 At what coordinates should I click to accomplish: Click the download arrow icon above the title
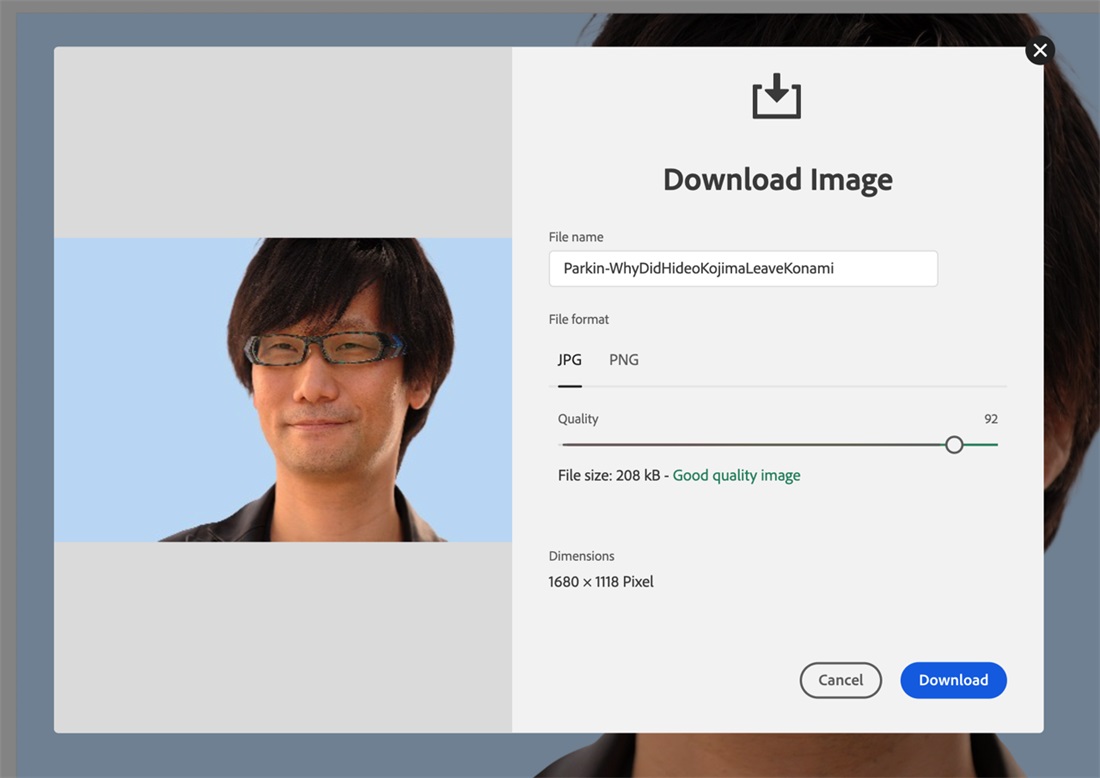(x=776, y=97)
